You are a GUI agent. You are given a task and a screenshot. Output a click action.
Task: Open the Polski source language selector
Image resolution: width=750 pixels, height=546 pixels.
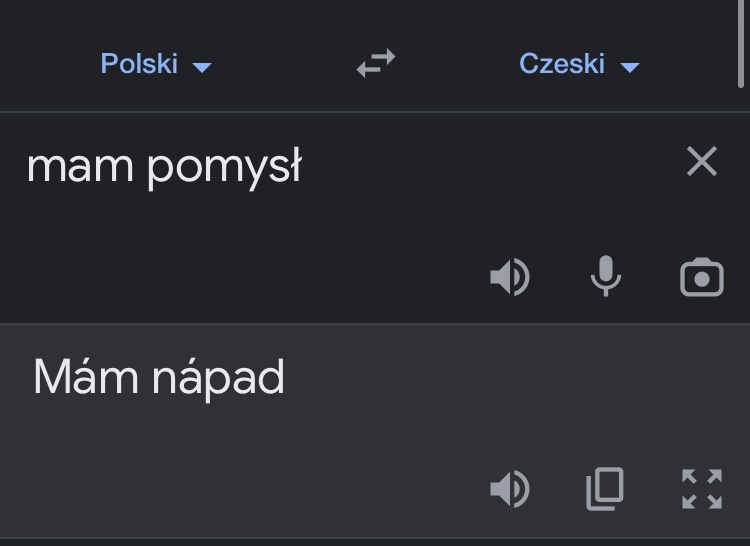click(x=139, y=65)
